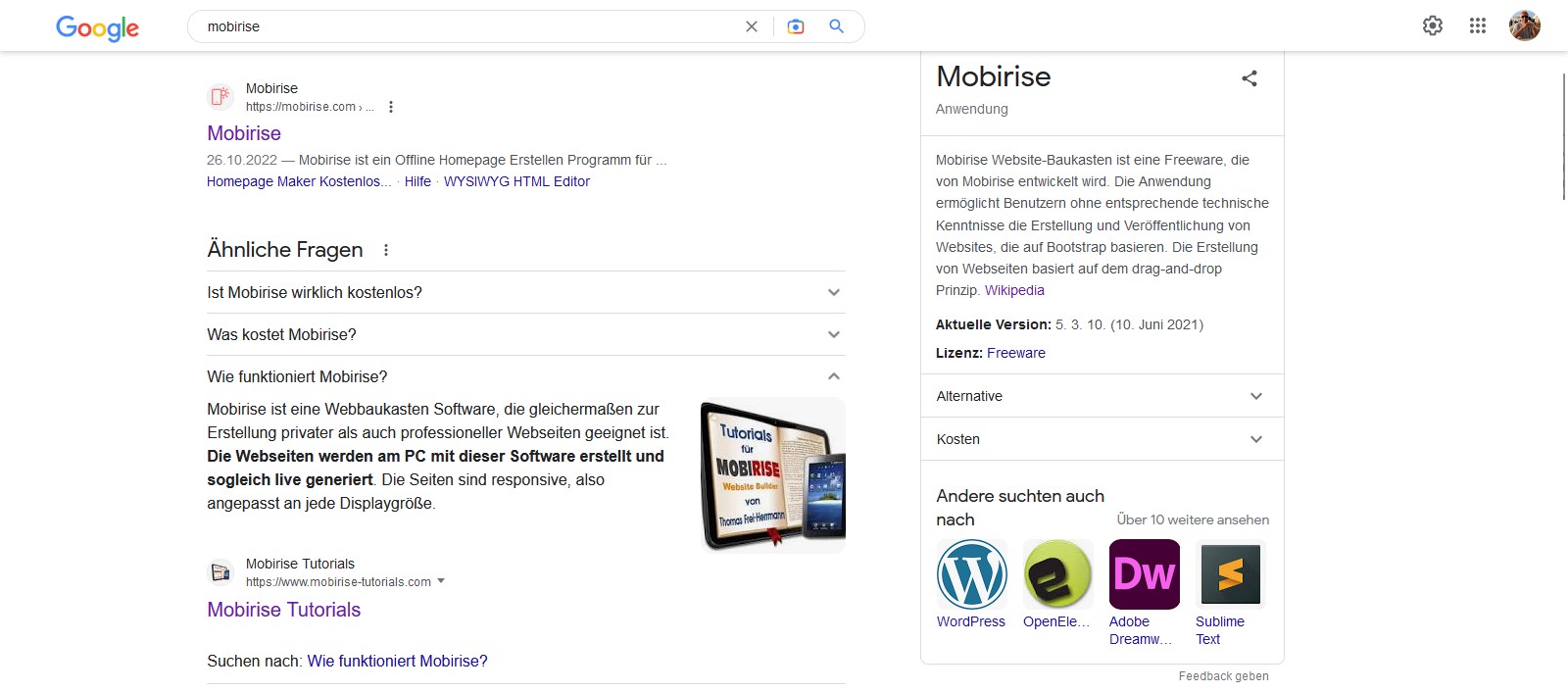
Task: Expand the Alternative section in panel
Action: point(1256,396)
